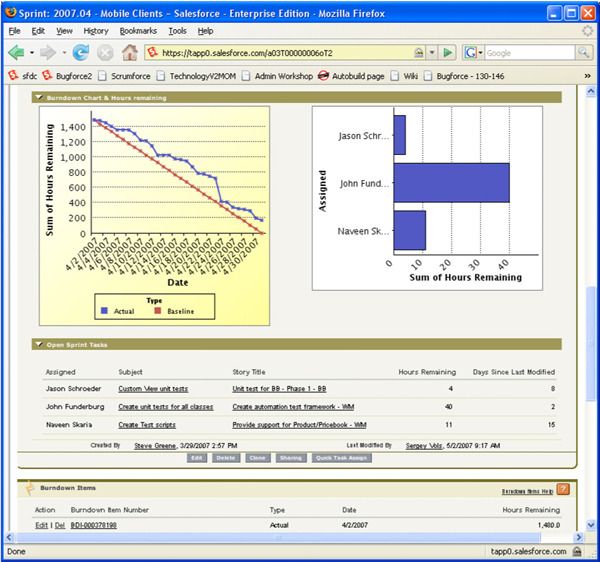Open Create automation test framework story link
Screen dimensions: 600x562
pos(293,407)
